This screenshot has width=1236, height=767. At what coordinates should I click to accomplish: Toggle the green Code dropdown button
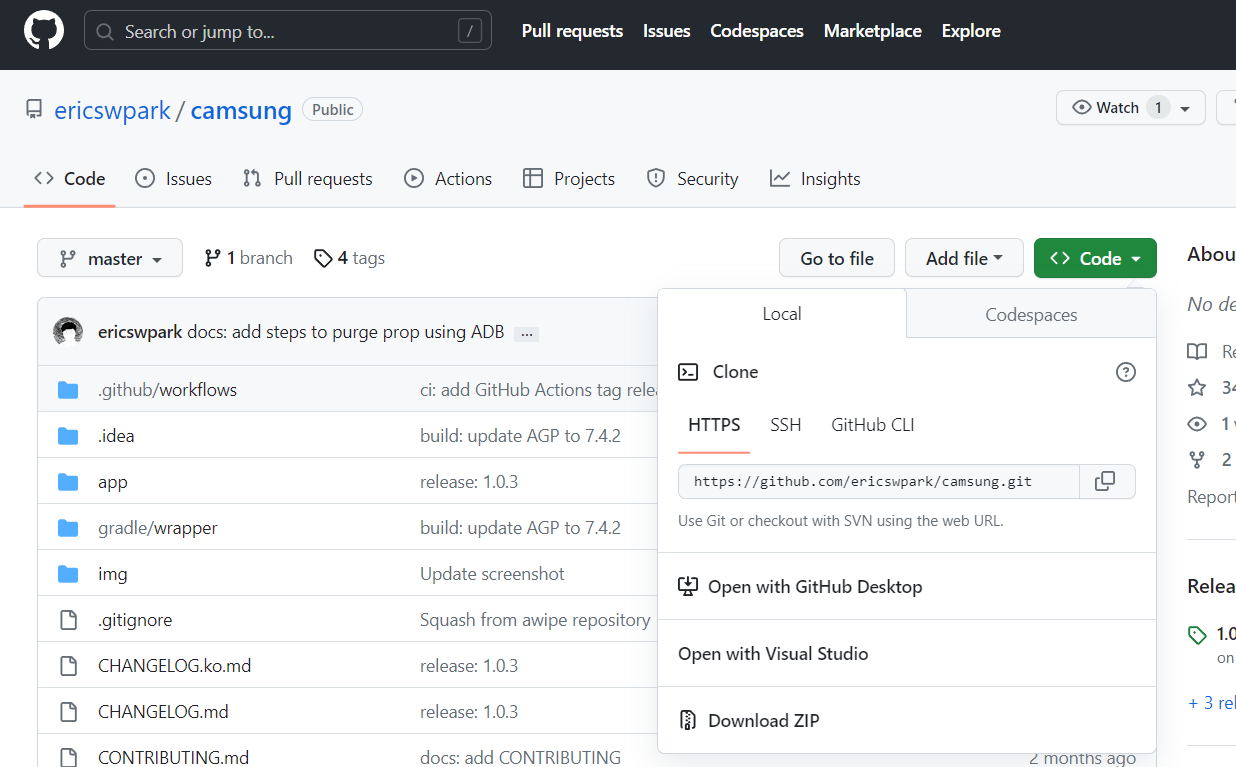[1095, 258]
